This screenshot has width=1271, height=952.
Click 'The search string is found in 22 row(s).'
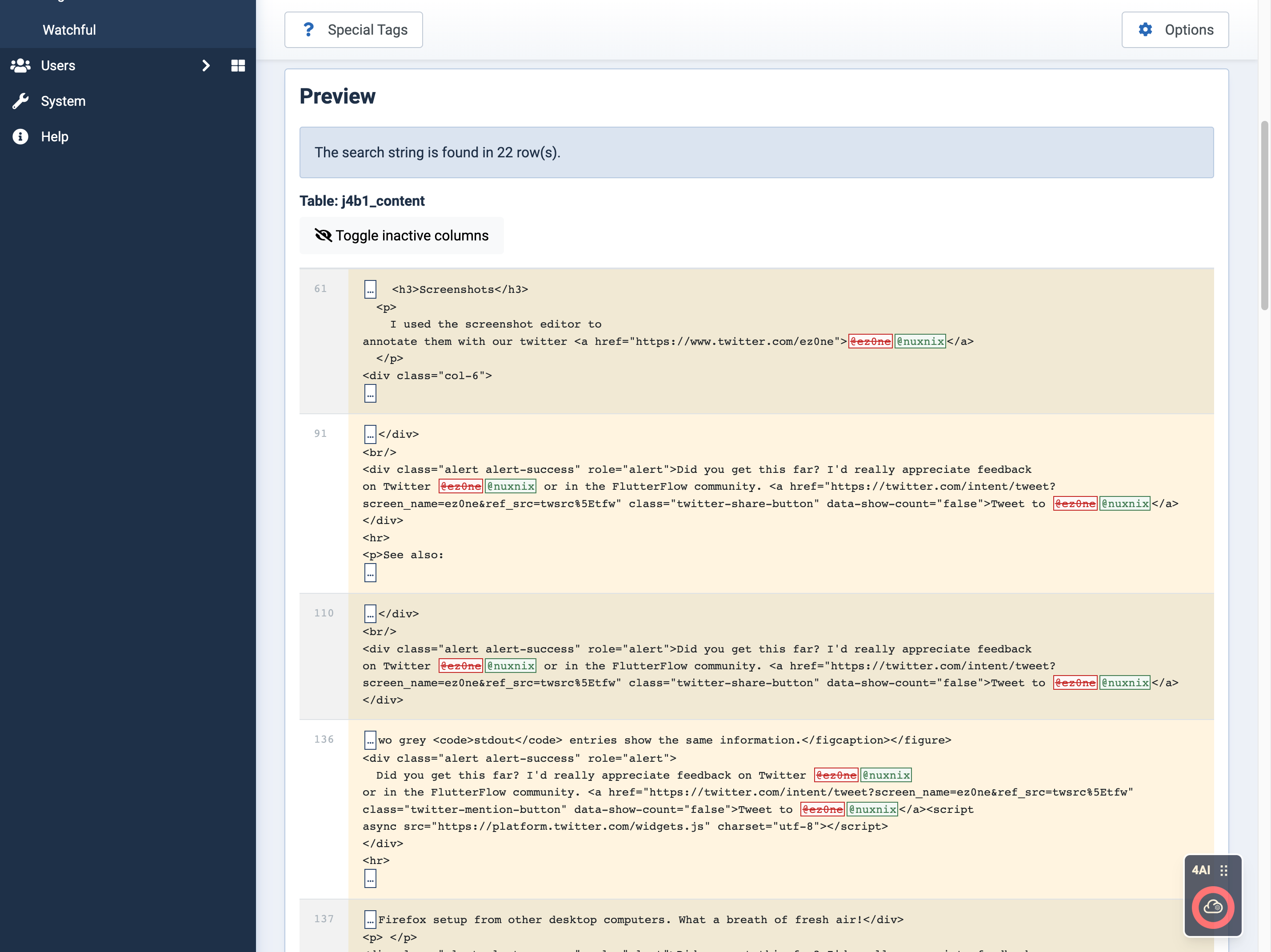(x=437, y=152)
